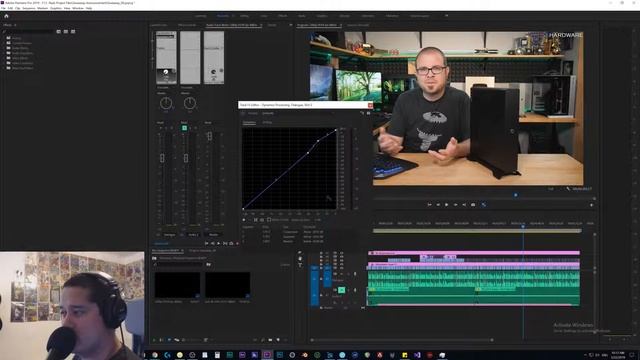This screenshot has height=360, width=640.
Task: Select the Type tool beside the timeline
Action: pyautogui.click(x=300, y=265)
